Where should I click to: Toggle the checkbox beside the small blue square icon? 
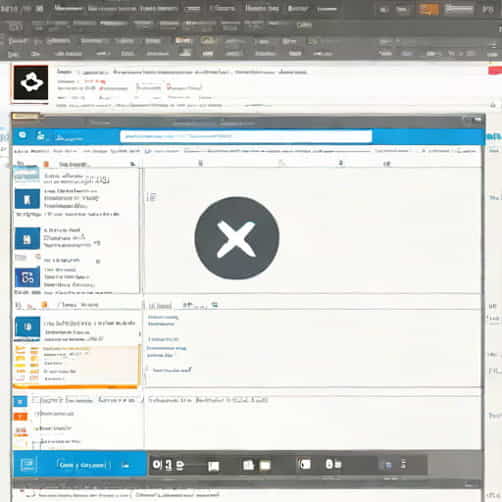35,400
